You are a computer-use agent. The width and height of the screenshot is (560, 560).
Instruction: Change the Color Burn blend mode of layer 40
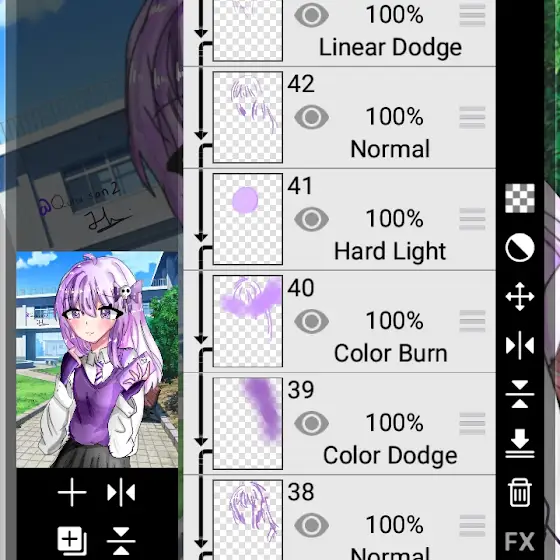tap(390, 354)
